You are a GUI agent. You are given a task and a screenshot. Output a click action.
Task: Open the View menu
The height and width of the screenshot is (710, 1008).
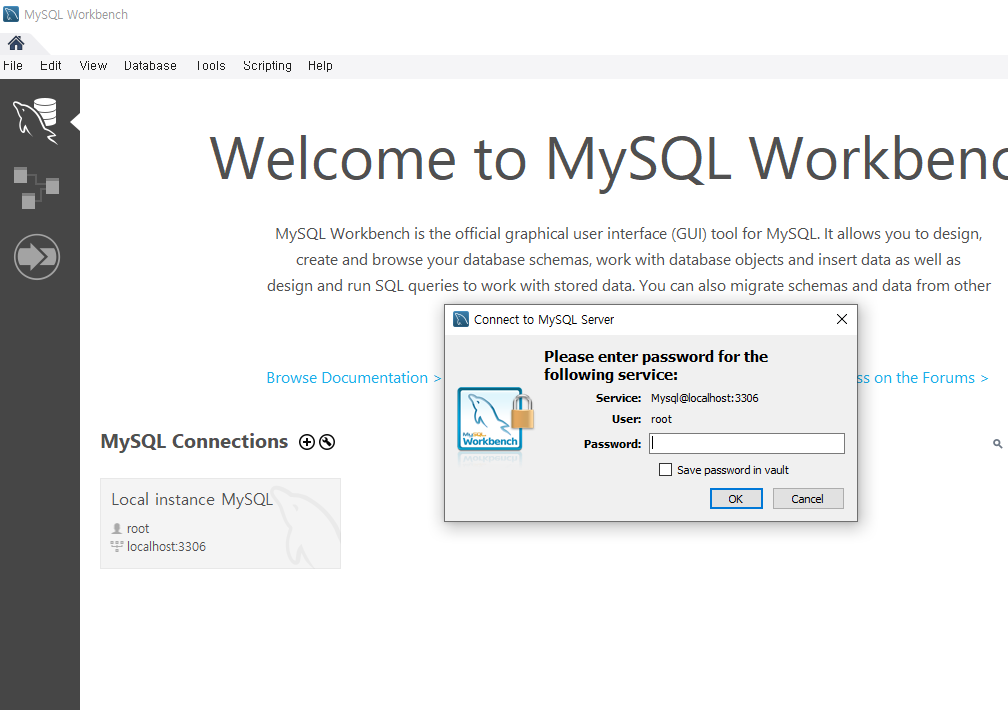click(x=93, y=66)
